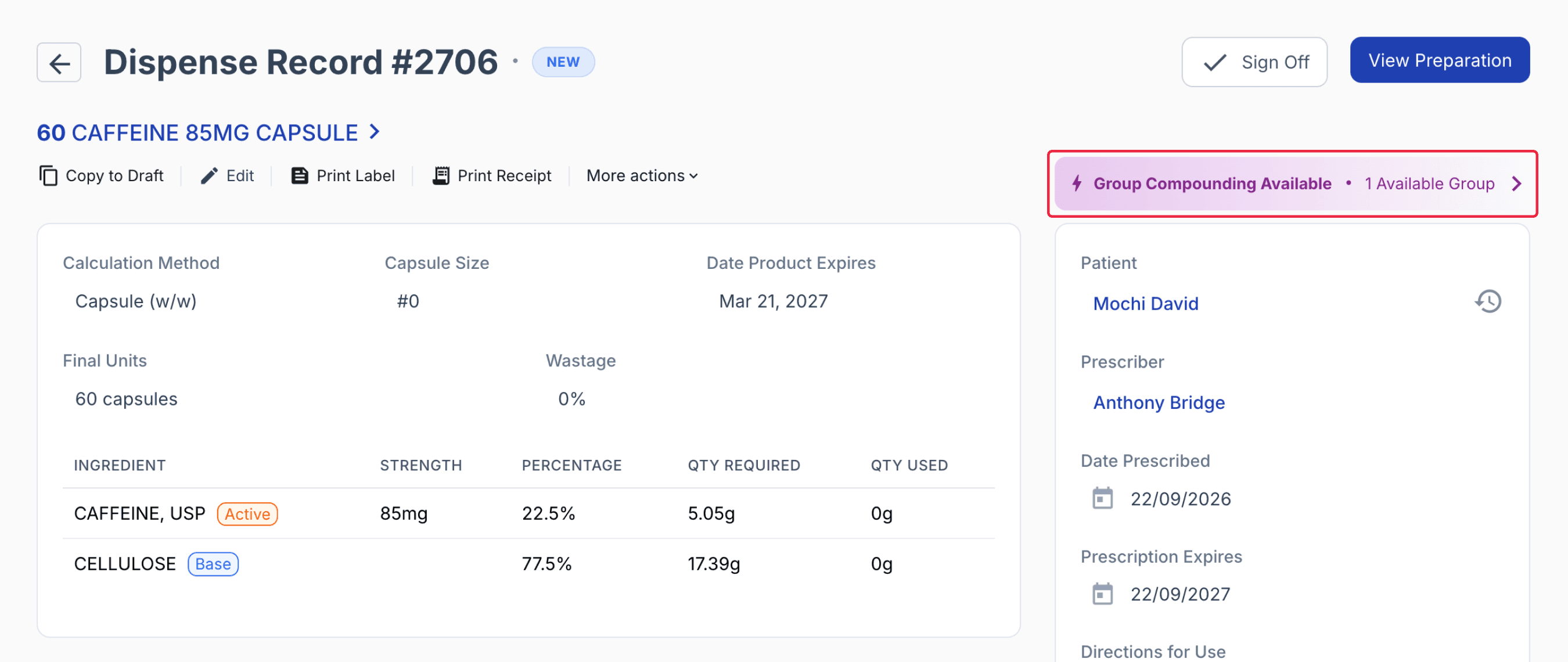The width and height of the screenshot is (1568, 662).
Task: Open Group Compounding Available banner
Action: tap(1292, 183)
